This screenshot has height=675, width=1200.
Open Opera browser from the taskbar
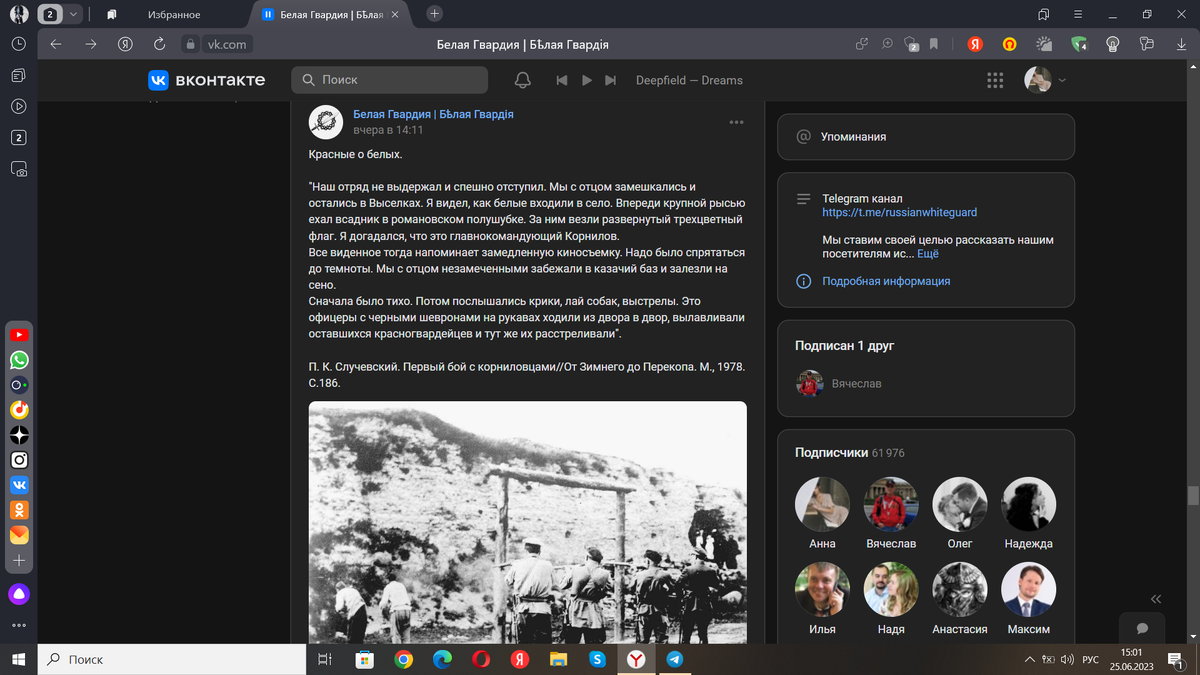481,659
